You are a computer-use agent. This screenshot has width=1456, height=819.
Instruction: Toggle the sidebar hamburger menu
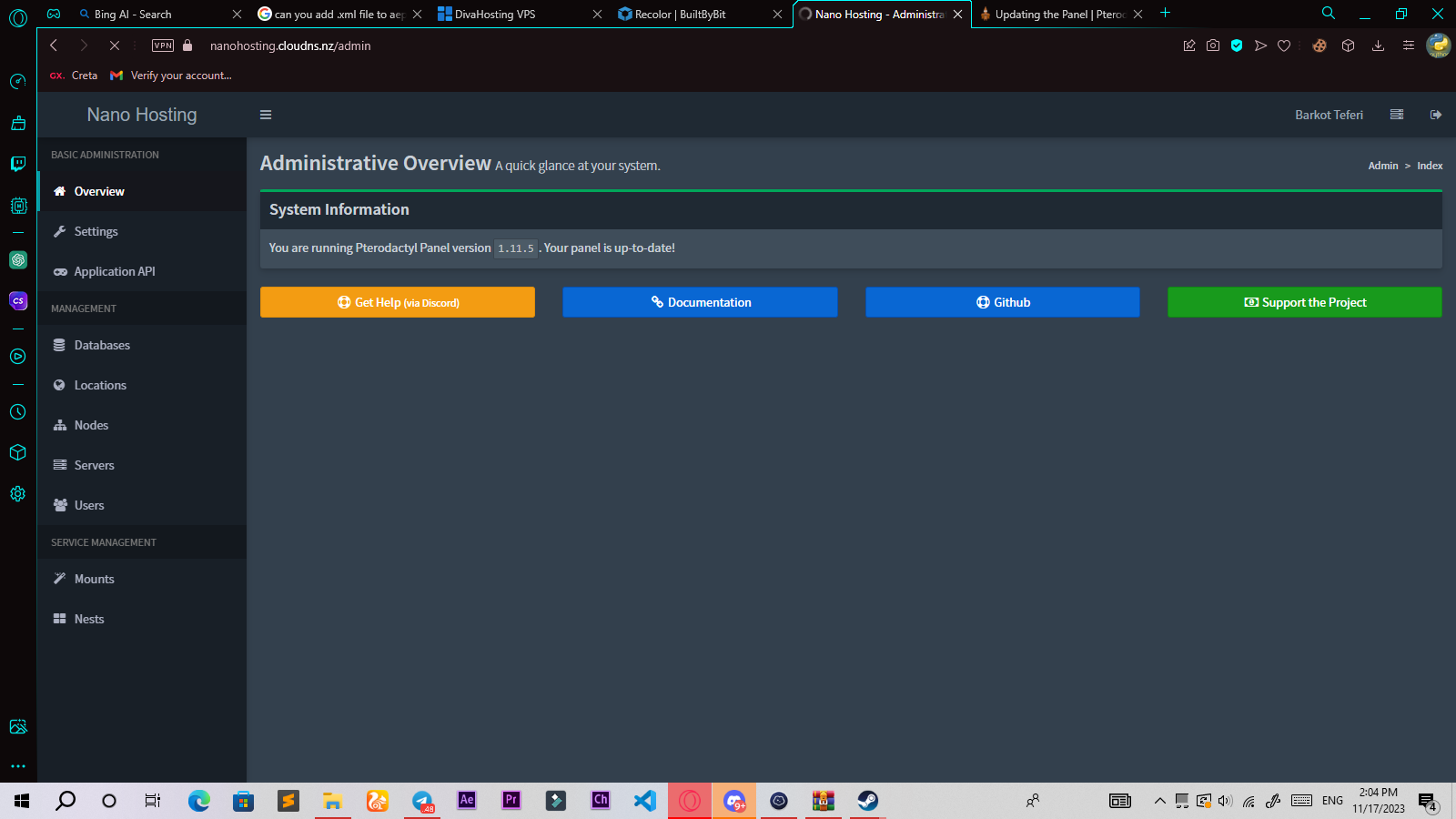click(266, 115)
